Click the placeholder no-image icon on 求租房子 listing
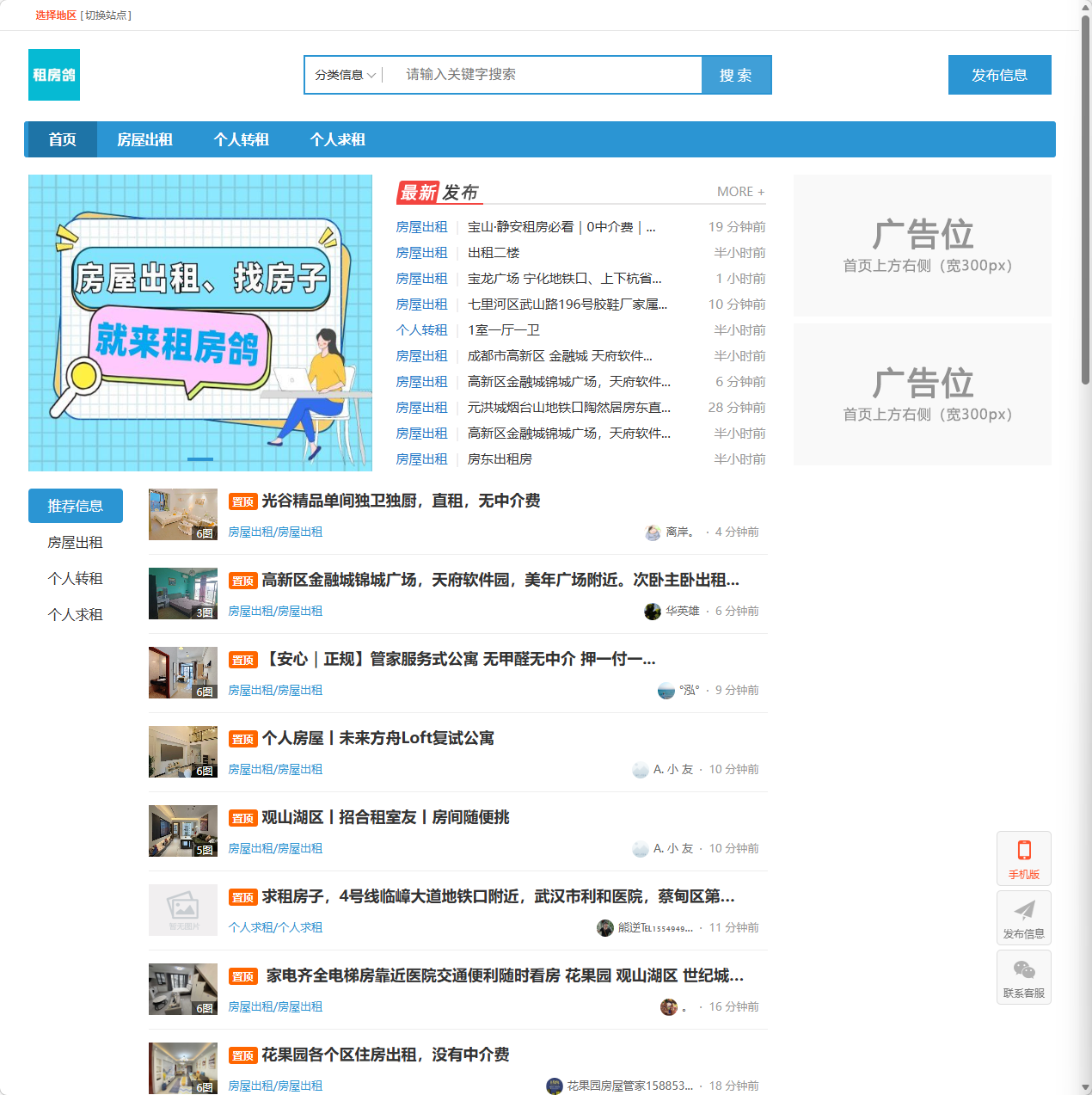The image size is (1092, 1095). pos(183,909)
